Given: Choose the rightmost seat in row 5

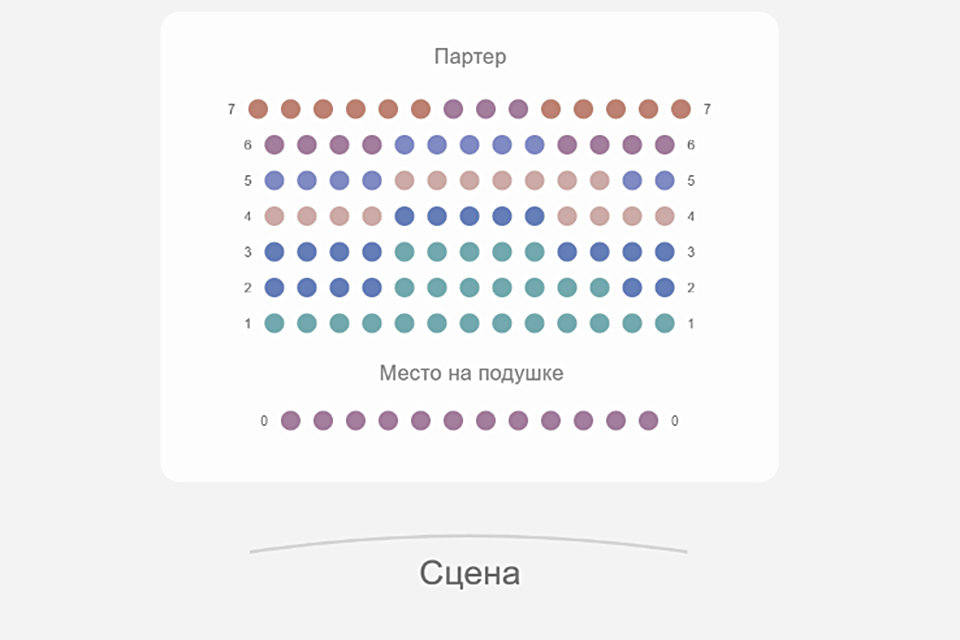Looking at the screenshot, I should [x=665, y=181].
